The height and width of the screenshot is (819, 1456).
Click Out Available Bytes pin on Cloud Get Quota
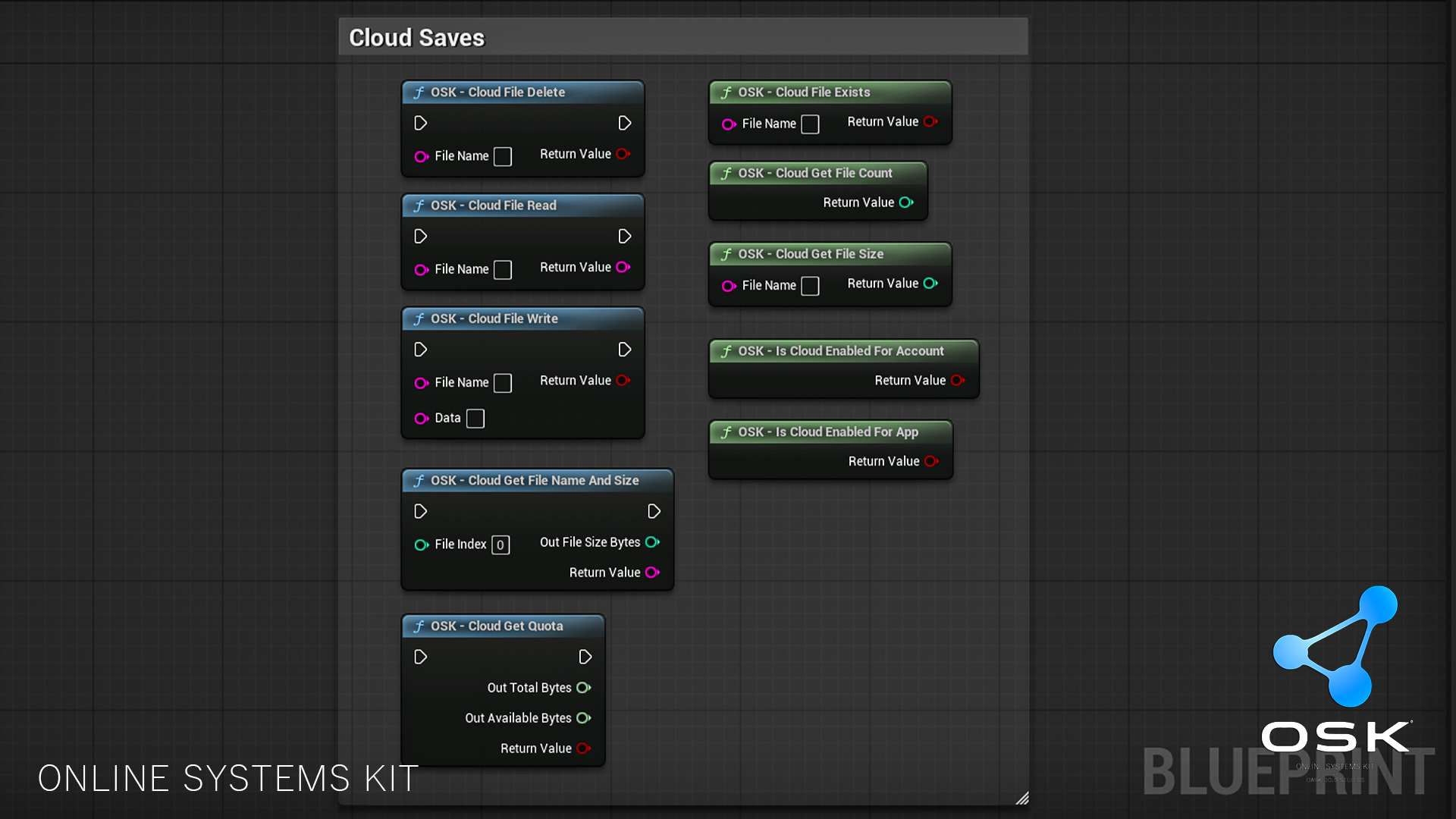click(584, 717)
